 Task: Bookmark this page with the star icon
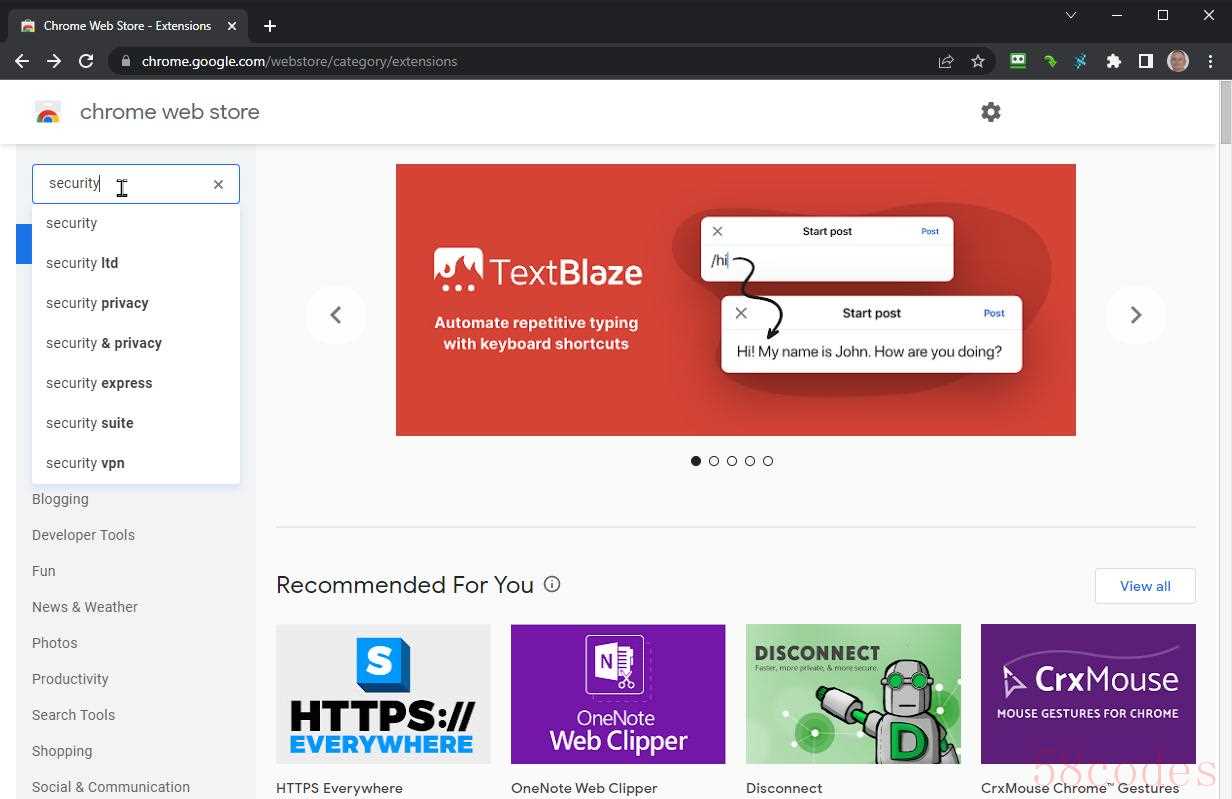click(x=978, y=61)
